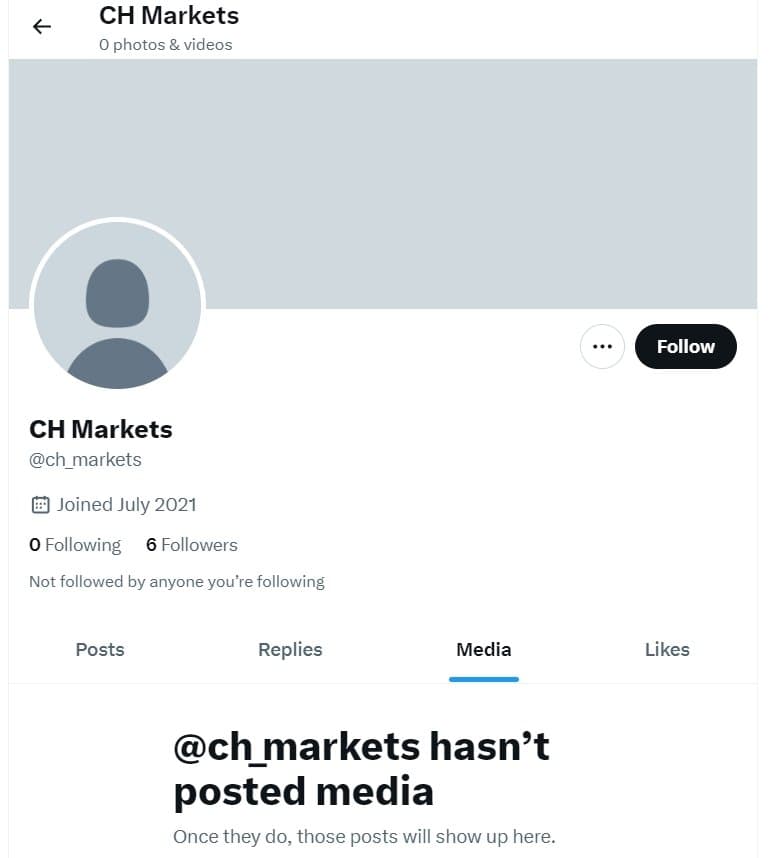Open the default profile avatar picture
The width and height of the screenshot is (772, 858).
[118, 306]
